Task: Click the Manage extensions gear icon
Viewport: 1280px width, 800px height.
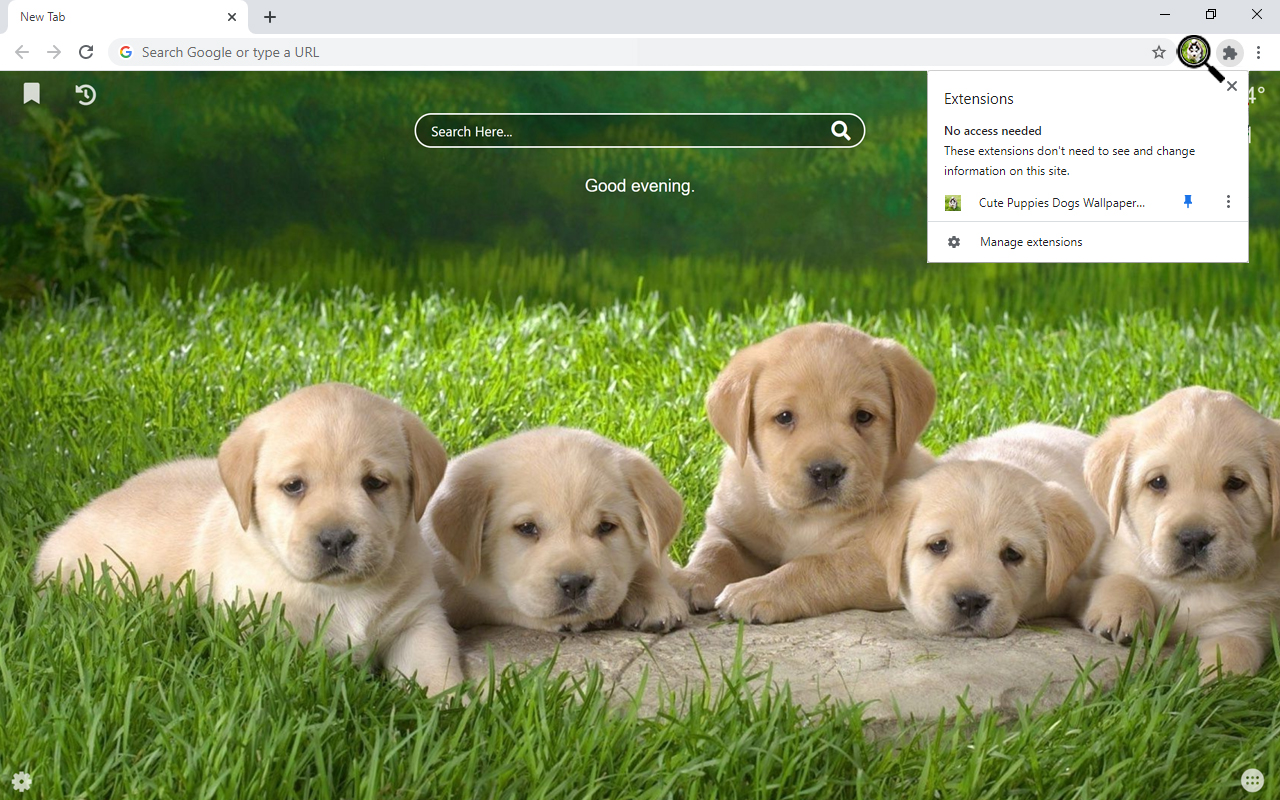Action: pos(954,242)
